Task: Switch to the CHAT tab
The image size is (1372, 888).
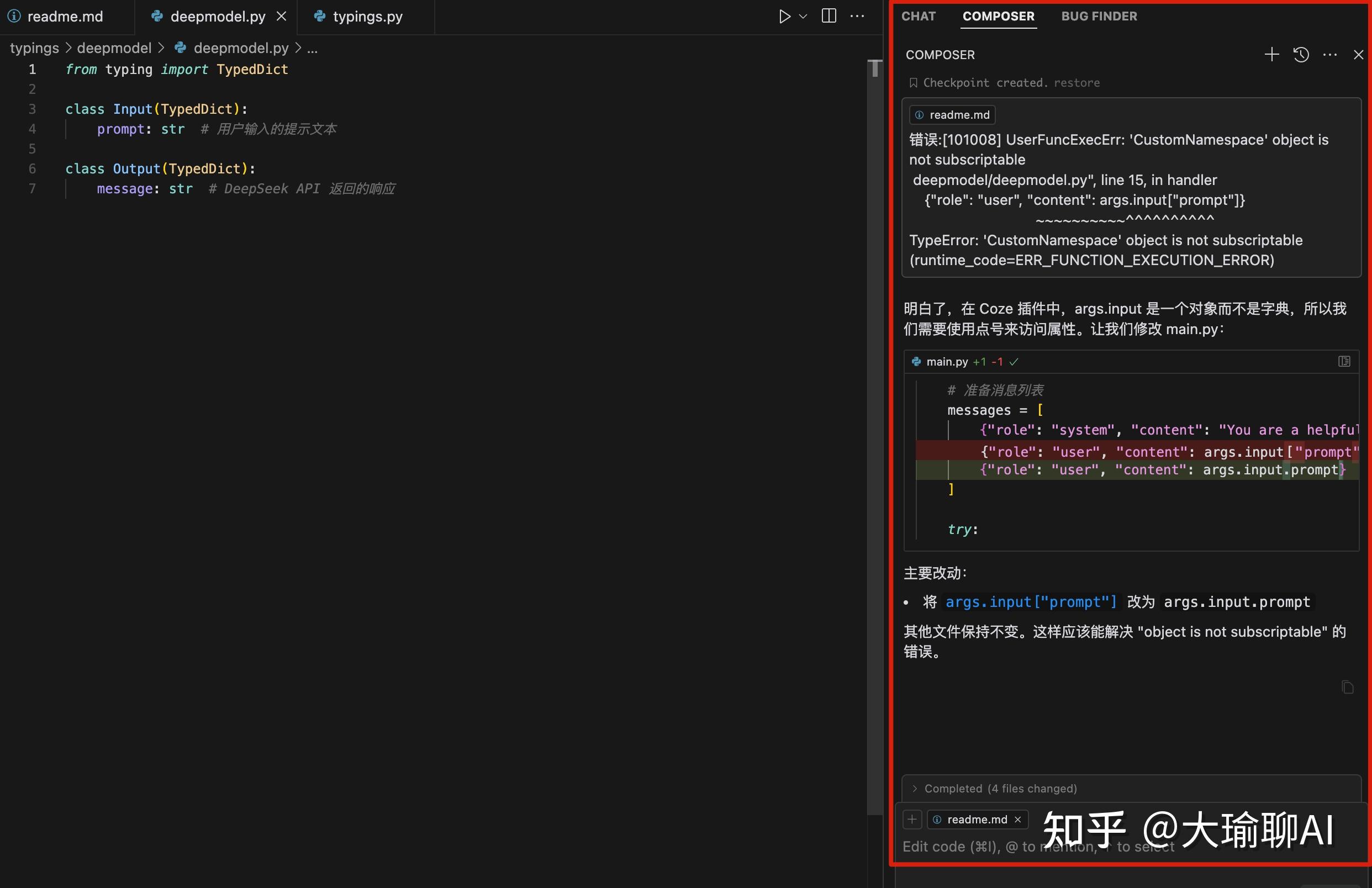Action: 919,16
